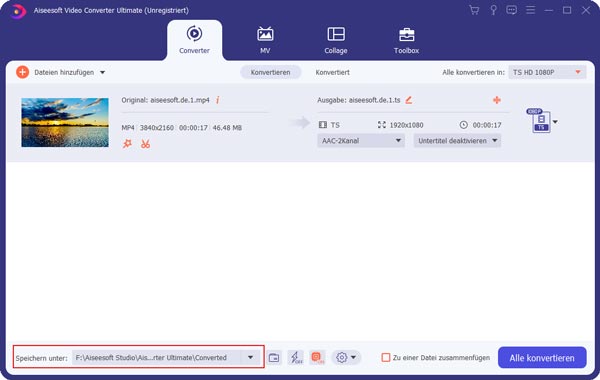This screenshot has width=600, height=380.
Task: Click the orange plus icon next to Ausgabe
Action: (x=497, y=100)
